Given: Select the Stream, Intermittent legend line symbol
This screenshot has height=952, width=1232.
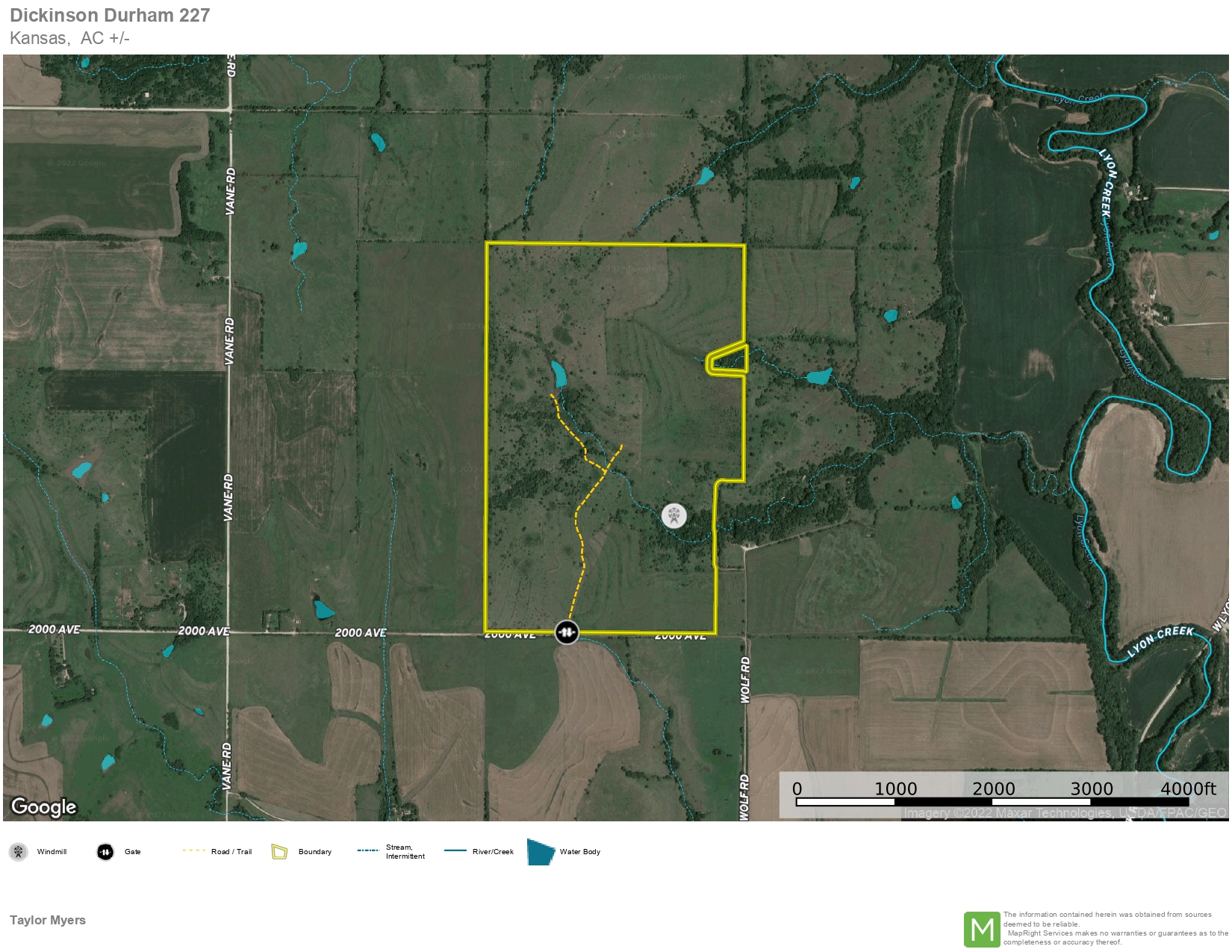Looking at the screenshot, I should [x=368, y=850].
